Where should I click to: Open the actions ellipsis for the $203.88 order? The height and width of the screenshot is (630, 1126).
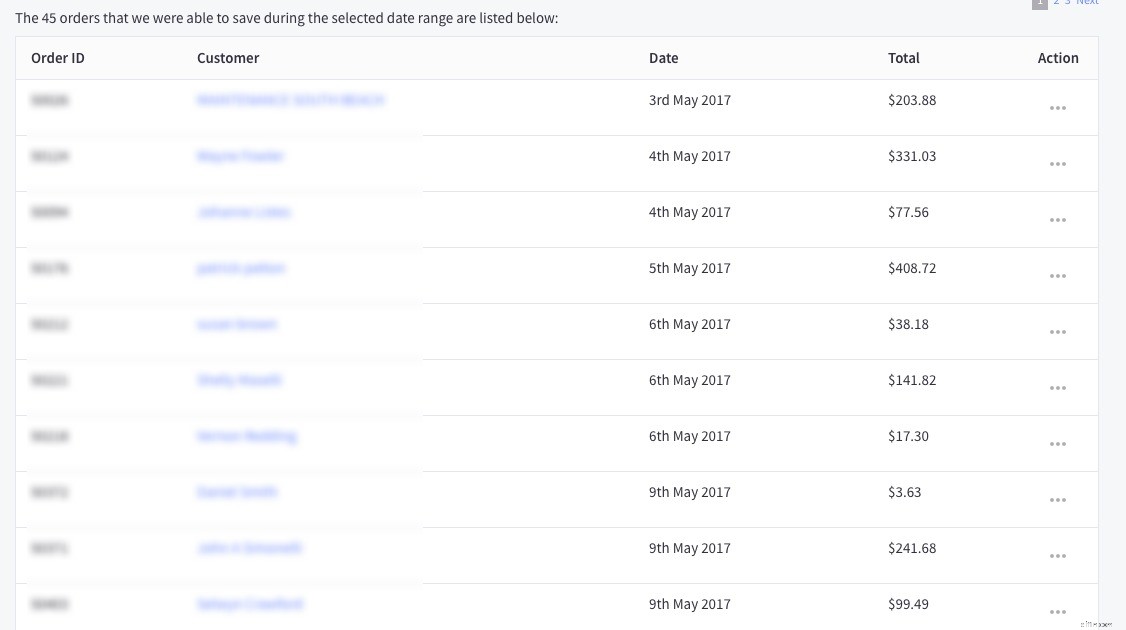pos(1058,108)
